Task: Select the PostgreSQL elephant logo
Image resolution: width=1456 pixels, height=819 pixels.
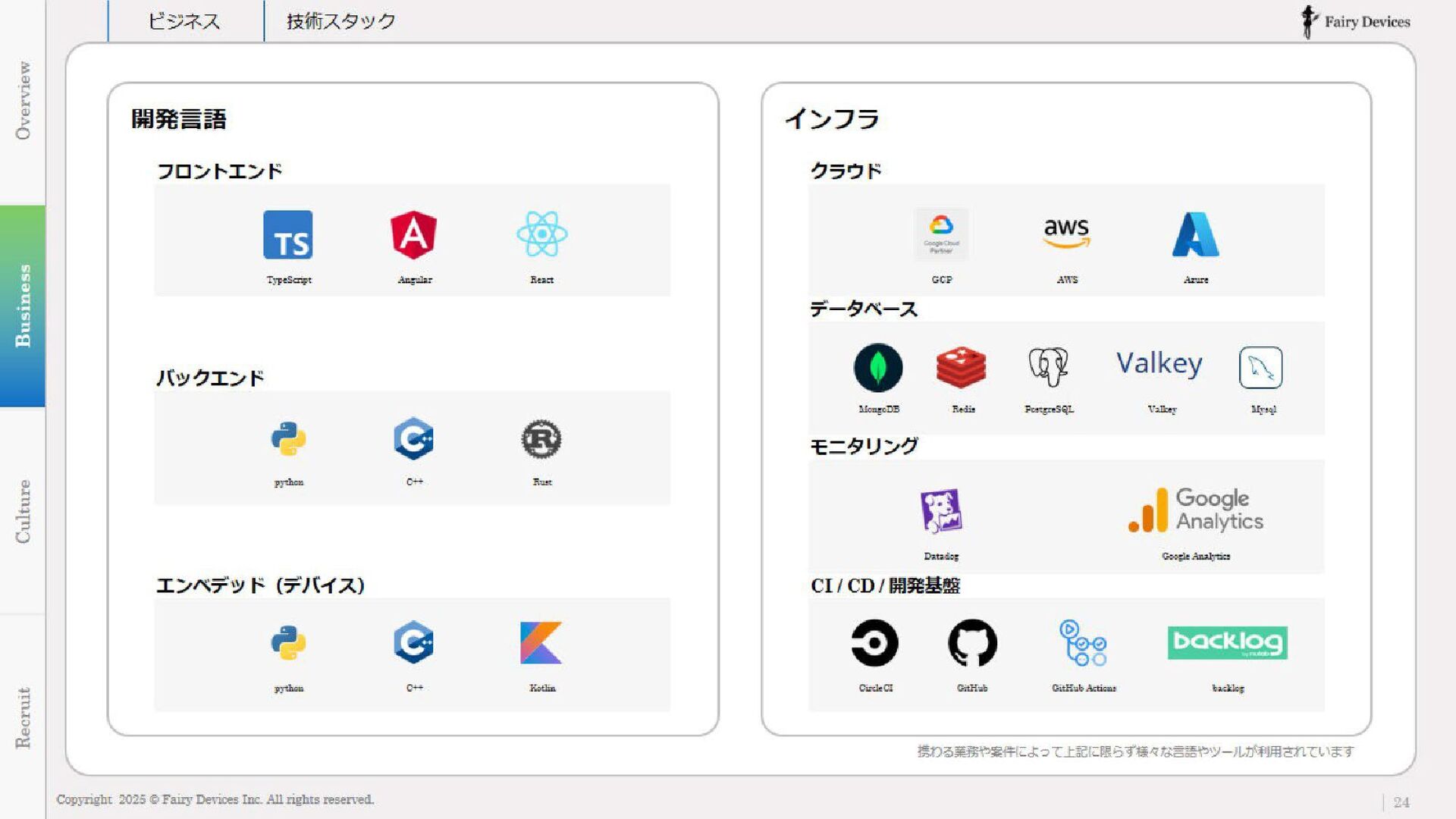Action: point(1048,367)
